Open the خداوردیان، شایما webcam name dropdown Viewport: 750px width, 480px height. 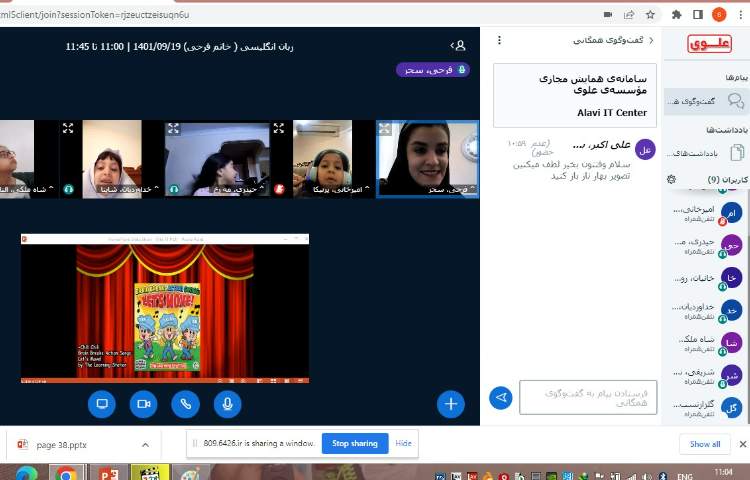[x=128, y=189]
